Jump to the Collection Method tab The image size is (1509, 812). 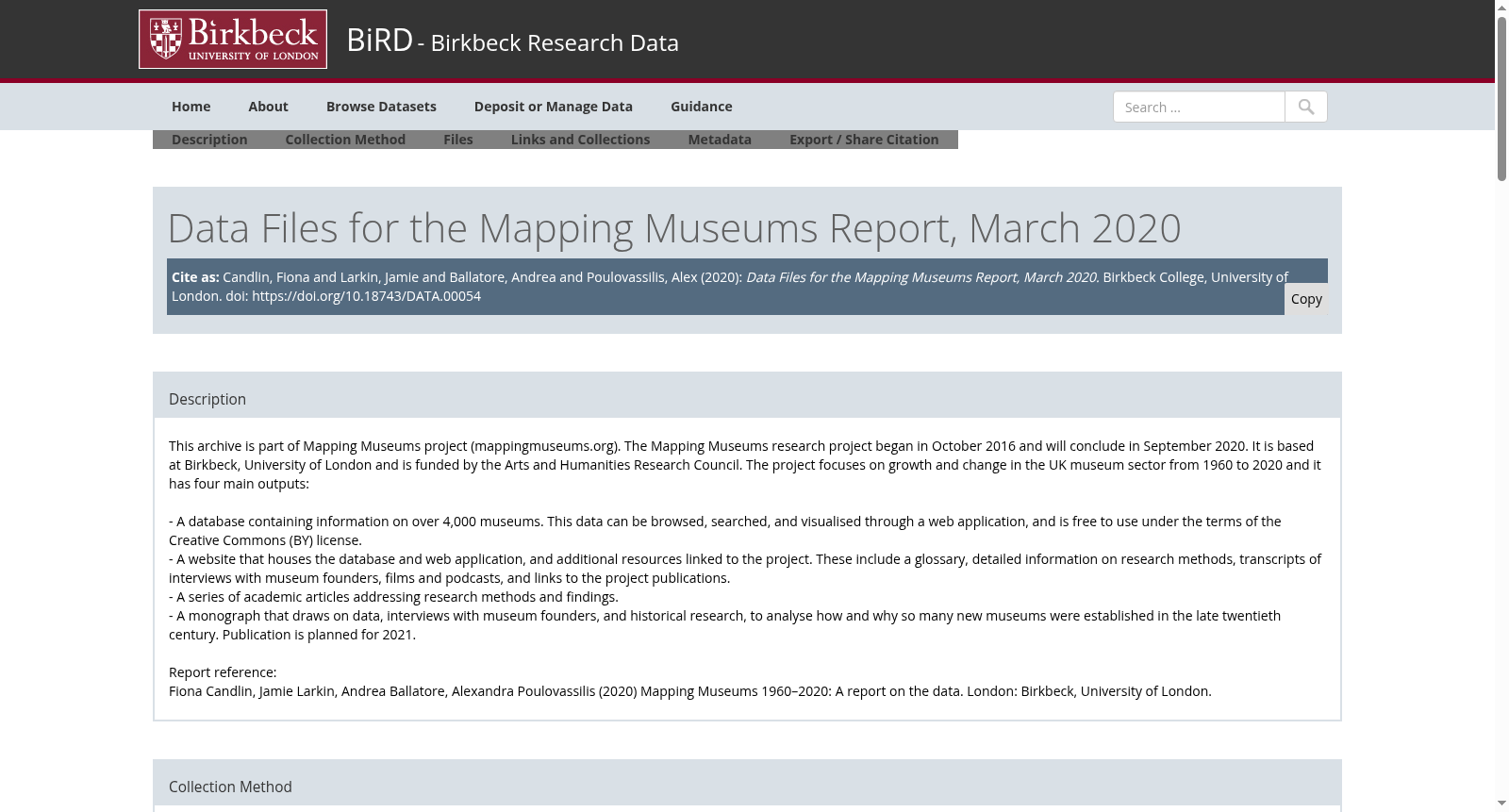click(345, 140)
